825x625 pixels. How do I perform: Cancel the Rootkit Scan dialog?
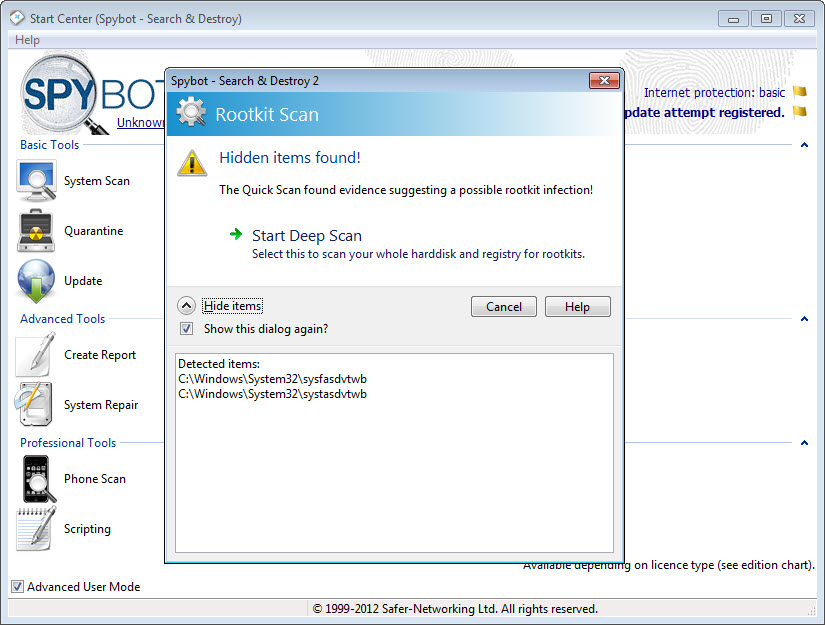click(x=504, y=307)
